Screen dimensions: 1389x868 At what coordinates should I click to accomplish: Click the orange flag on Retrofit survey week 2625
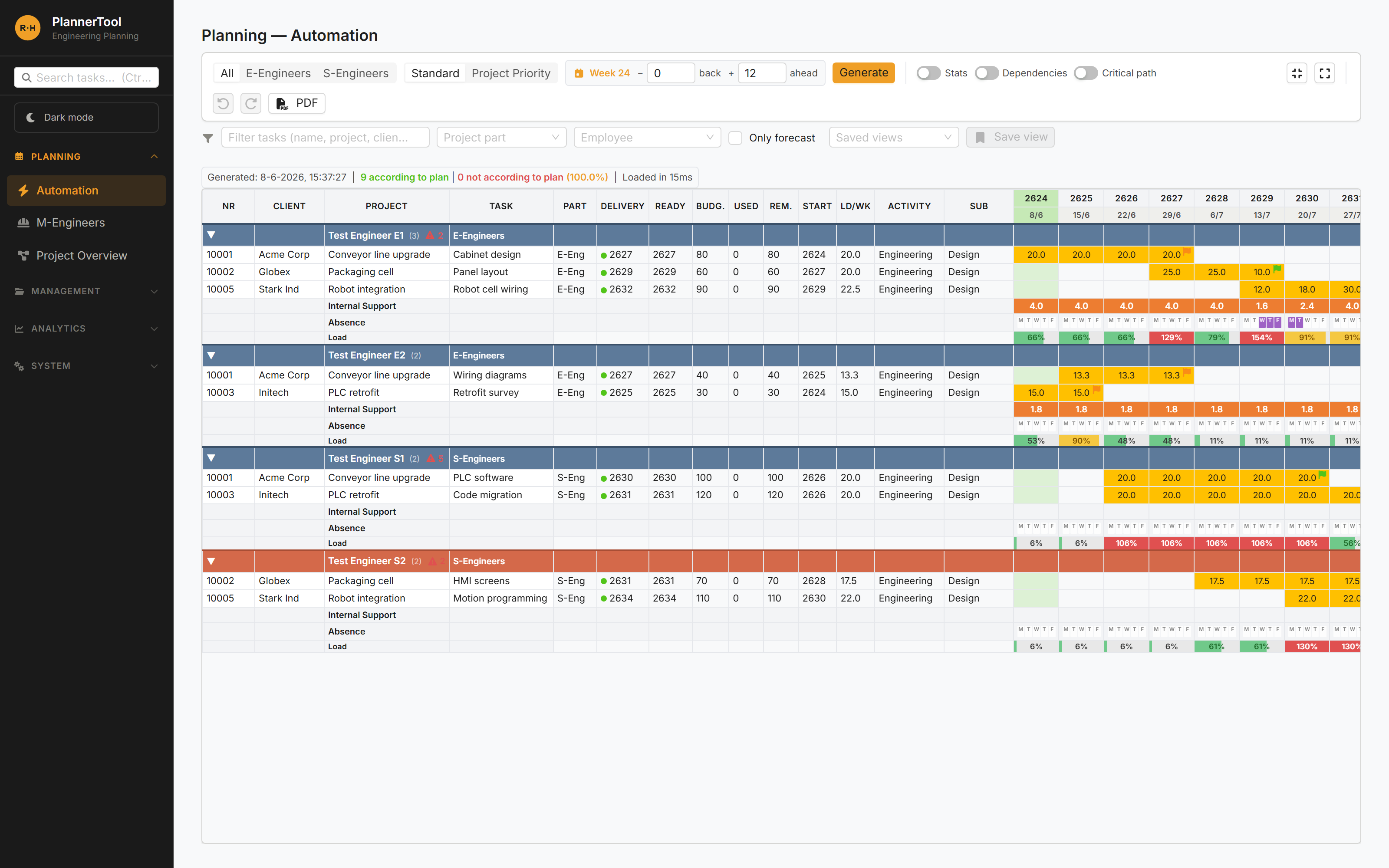[1096, 389]
